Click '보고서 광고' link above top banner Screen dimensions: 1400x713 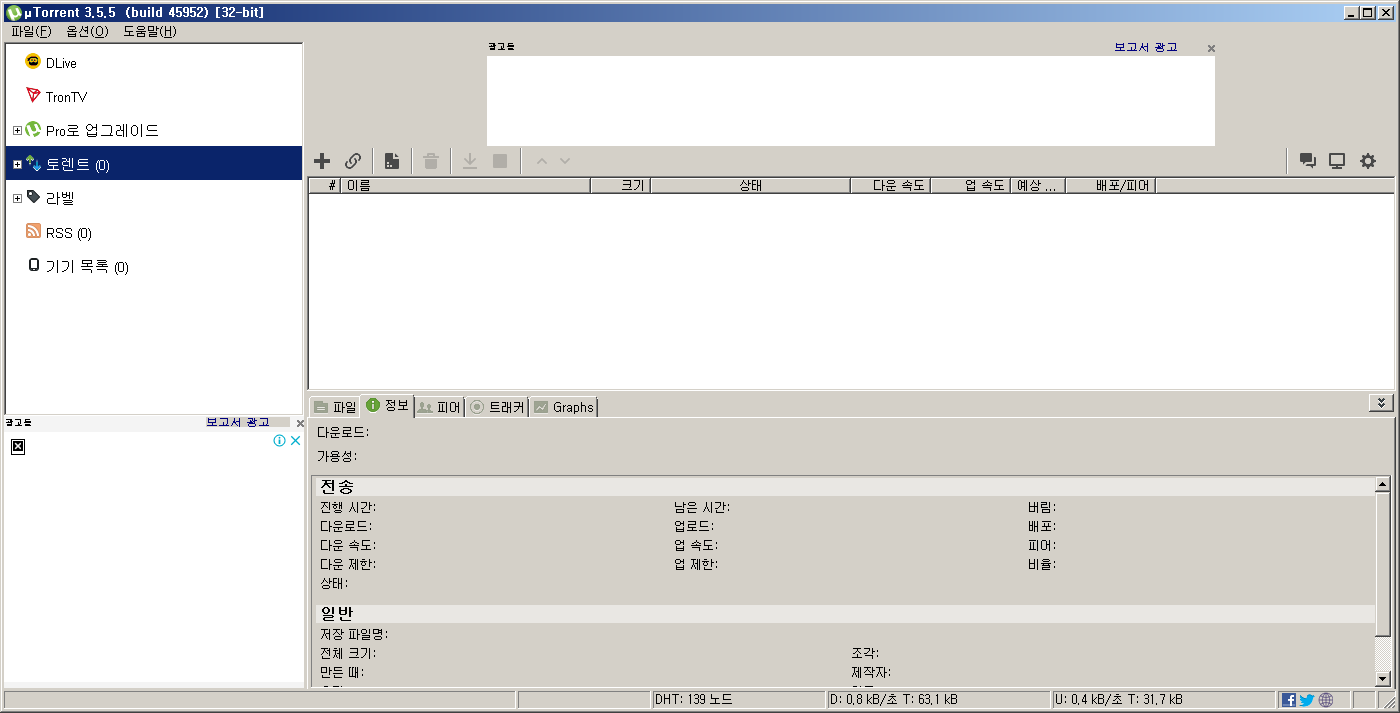[1146, 47]
